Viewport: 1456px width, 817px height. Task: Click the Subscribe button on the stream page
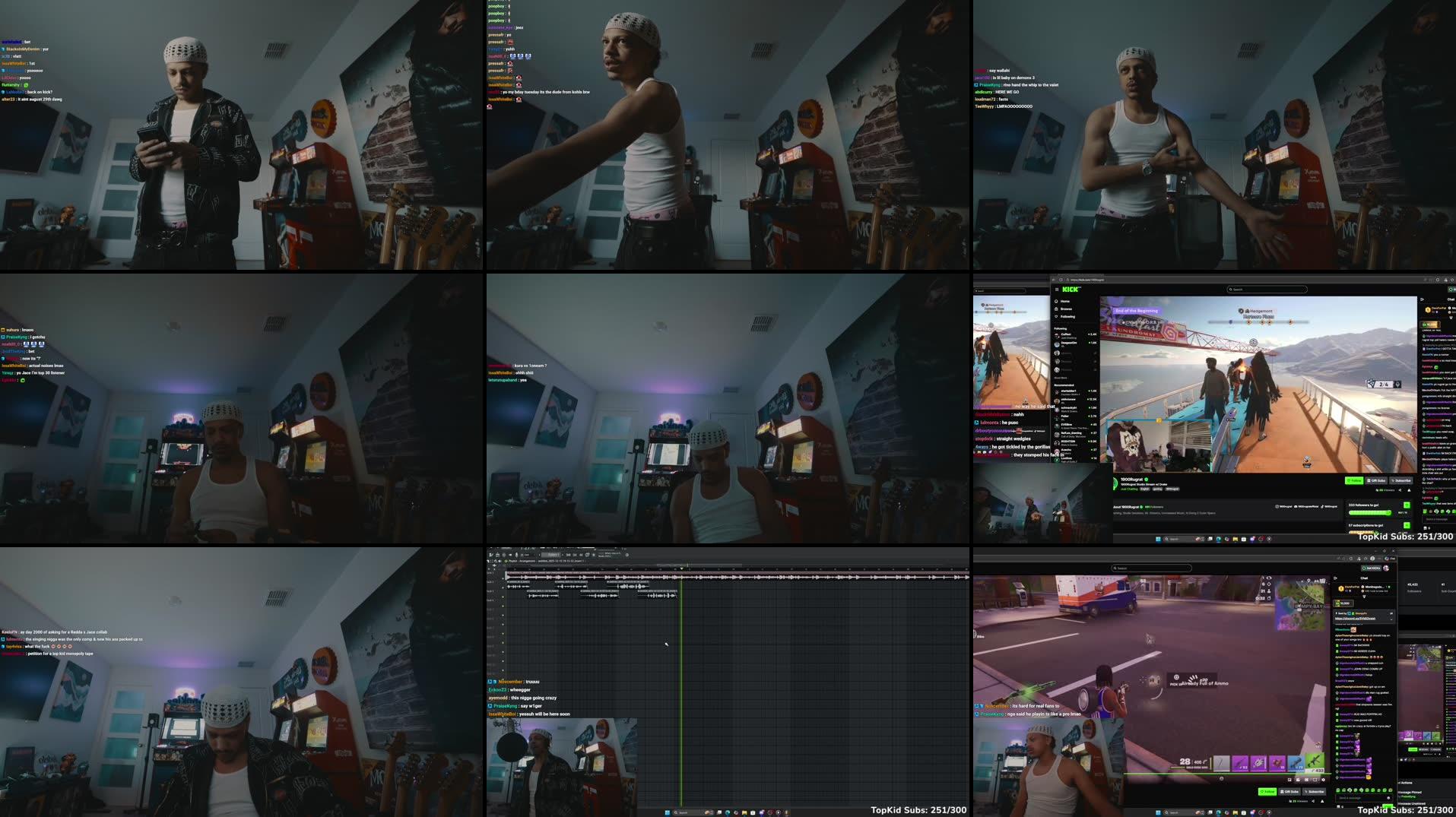click(1401, 480)
